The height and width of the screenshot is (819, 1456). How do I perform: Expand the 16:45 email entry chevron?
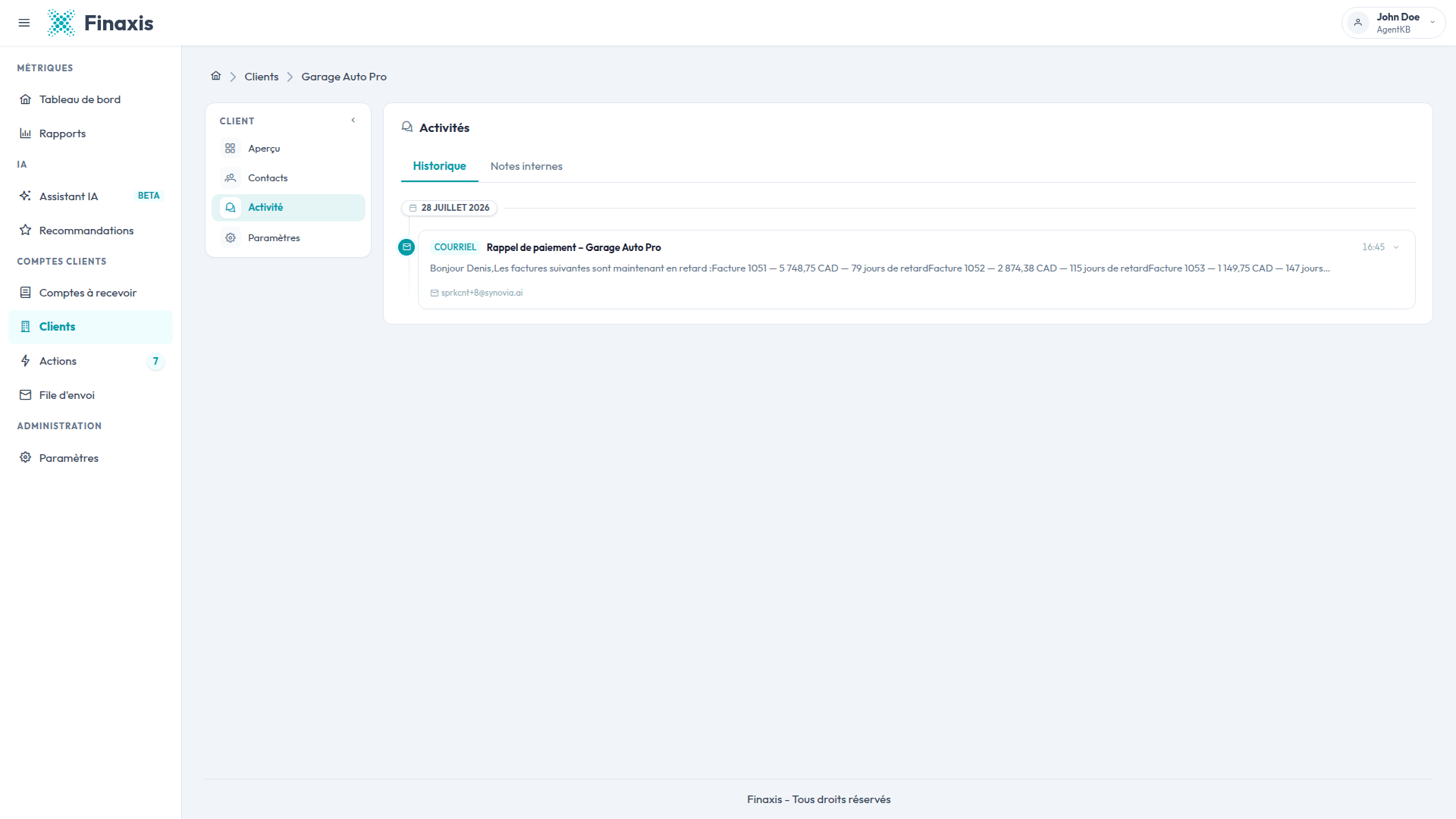coord(1396,247)
